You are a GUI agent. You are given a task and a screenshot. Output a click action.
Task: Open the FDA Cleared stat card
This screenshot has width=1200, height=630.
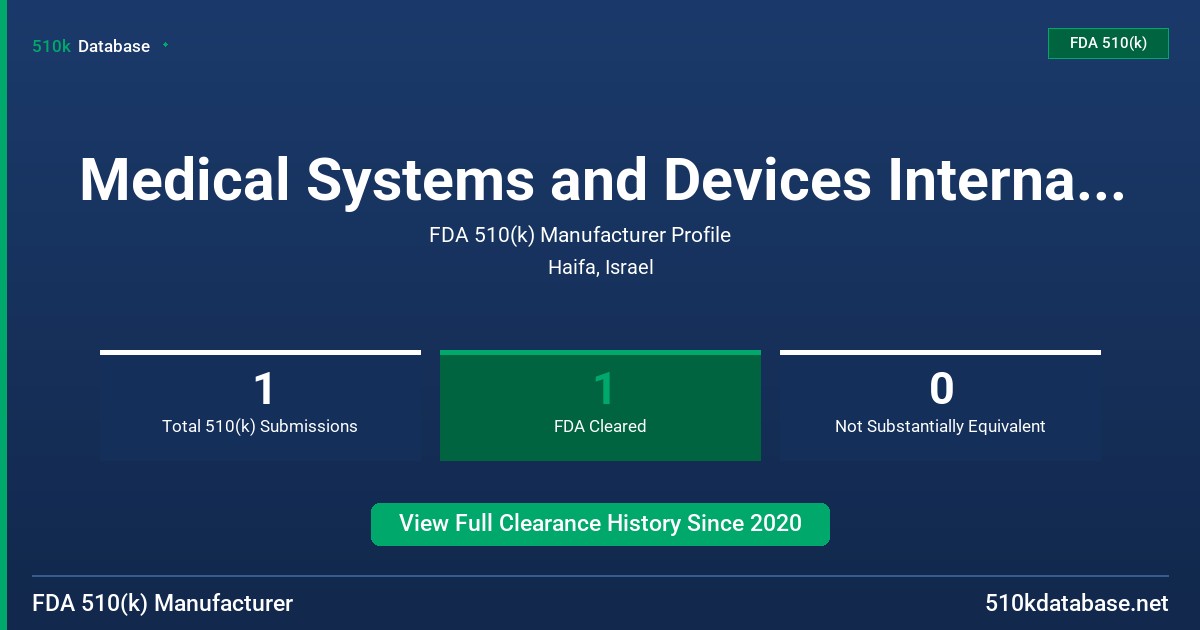tap(600, 405)
